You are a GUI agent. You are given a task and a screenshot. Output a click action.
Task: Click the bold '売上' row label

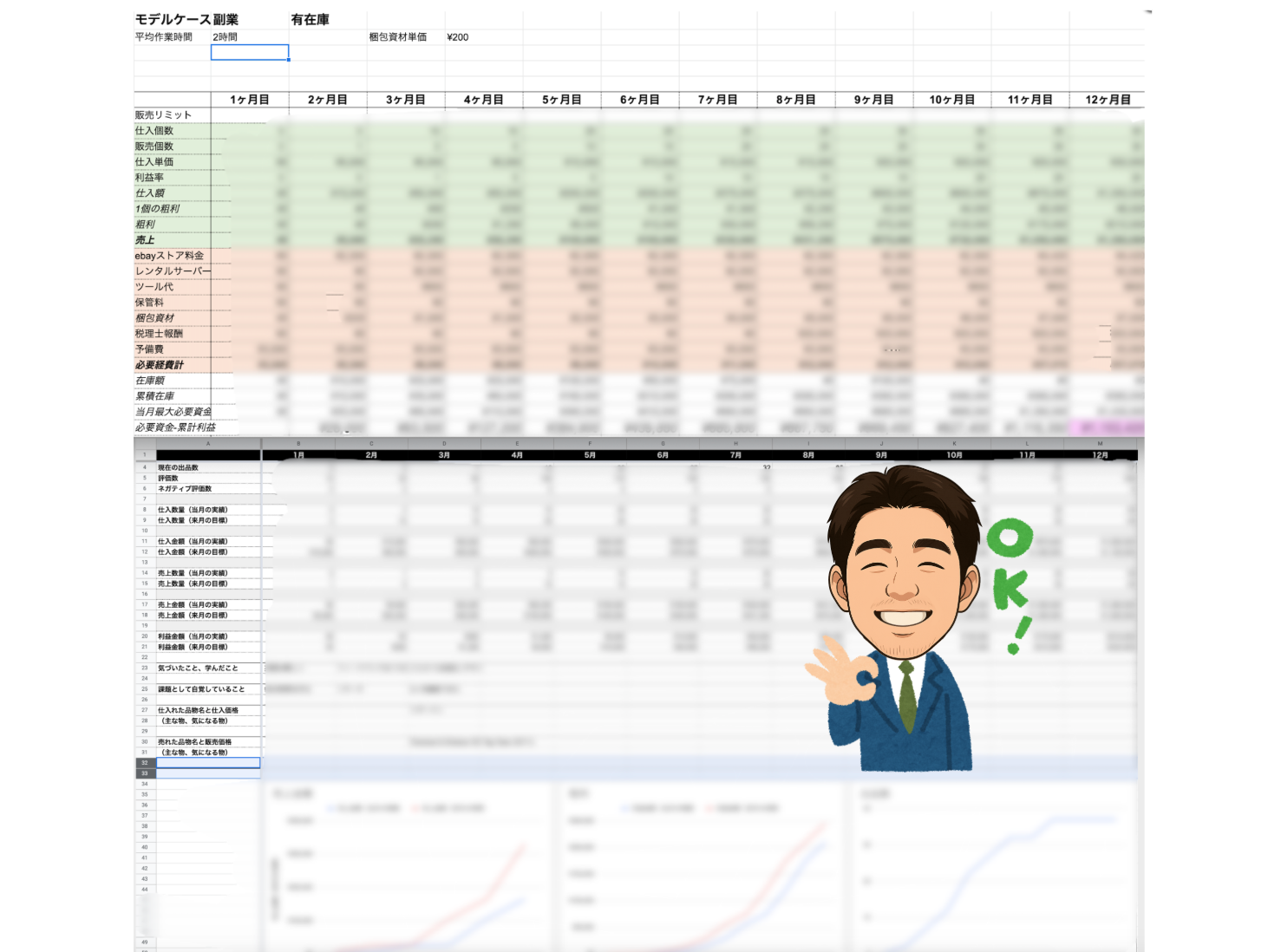145,239
